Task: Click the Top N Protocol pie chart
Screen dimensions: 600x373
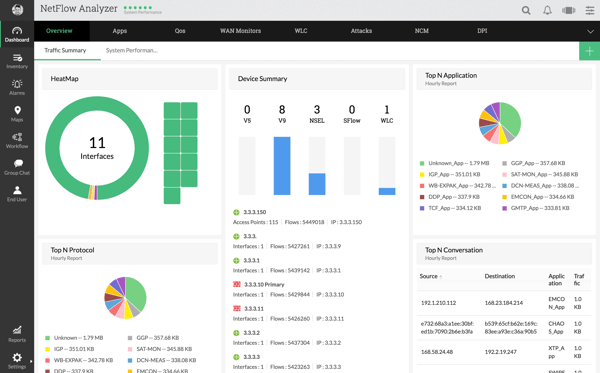Action: 125,298
